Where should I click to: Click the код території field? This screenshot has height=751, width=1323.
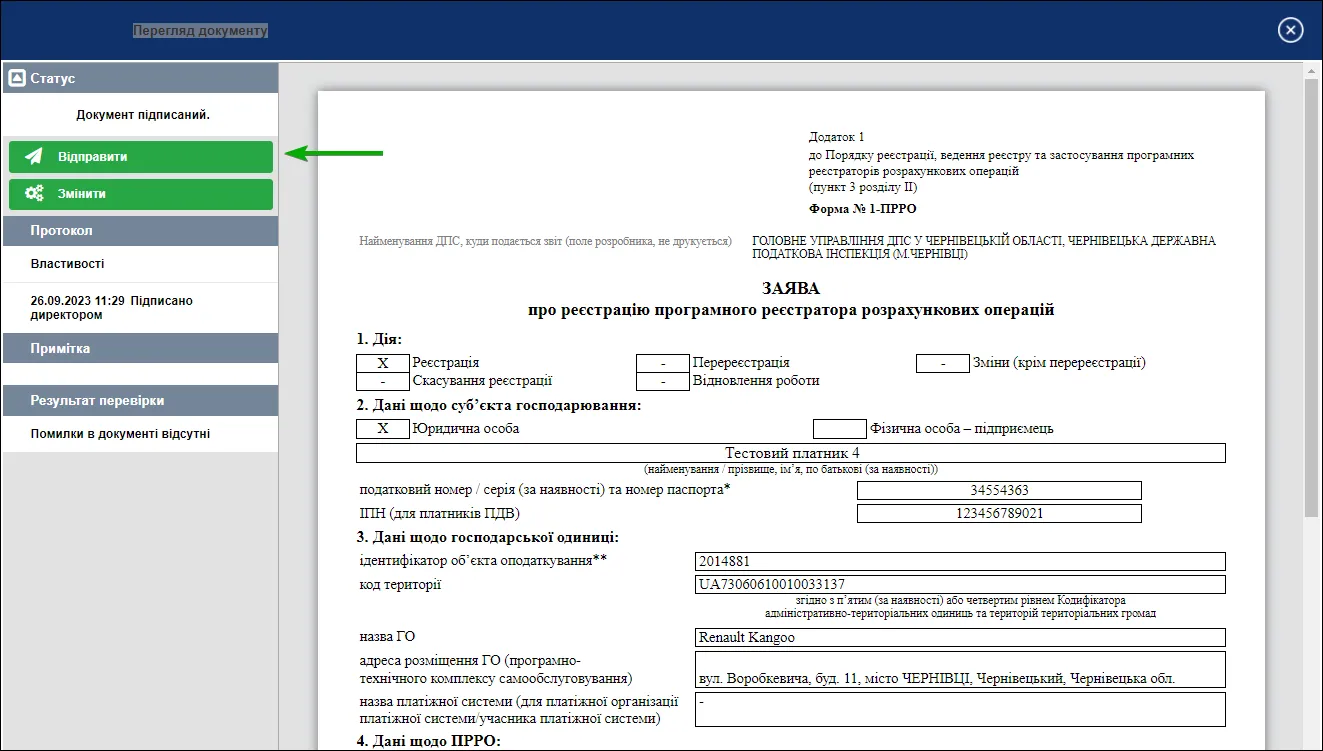tap(960, 584)
